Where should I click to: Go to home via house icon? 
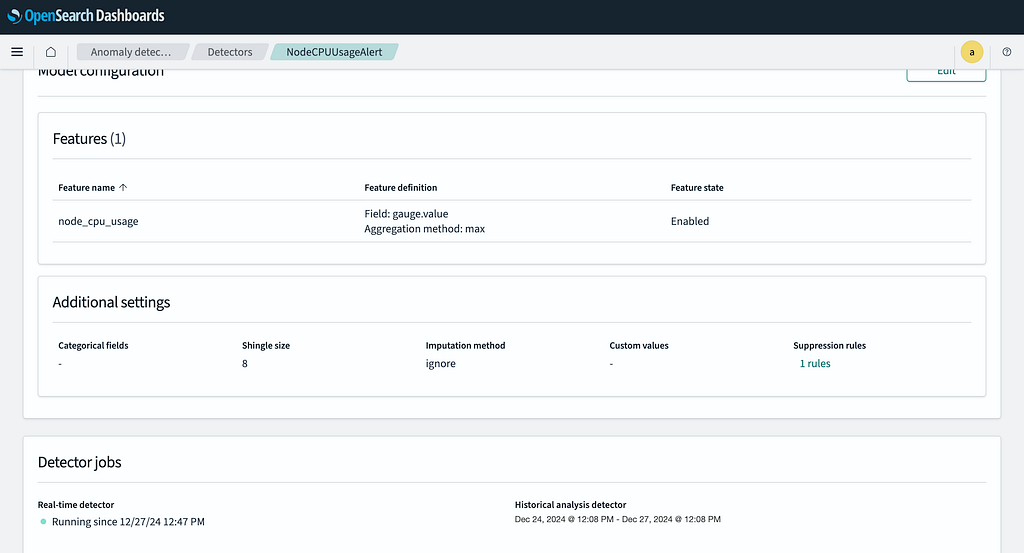[50, 52]
